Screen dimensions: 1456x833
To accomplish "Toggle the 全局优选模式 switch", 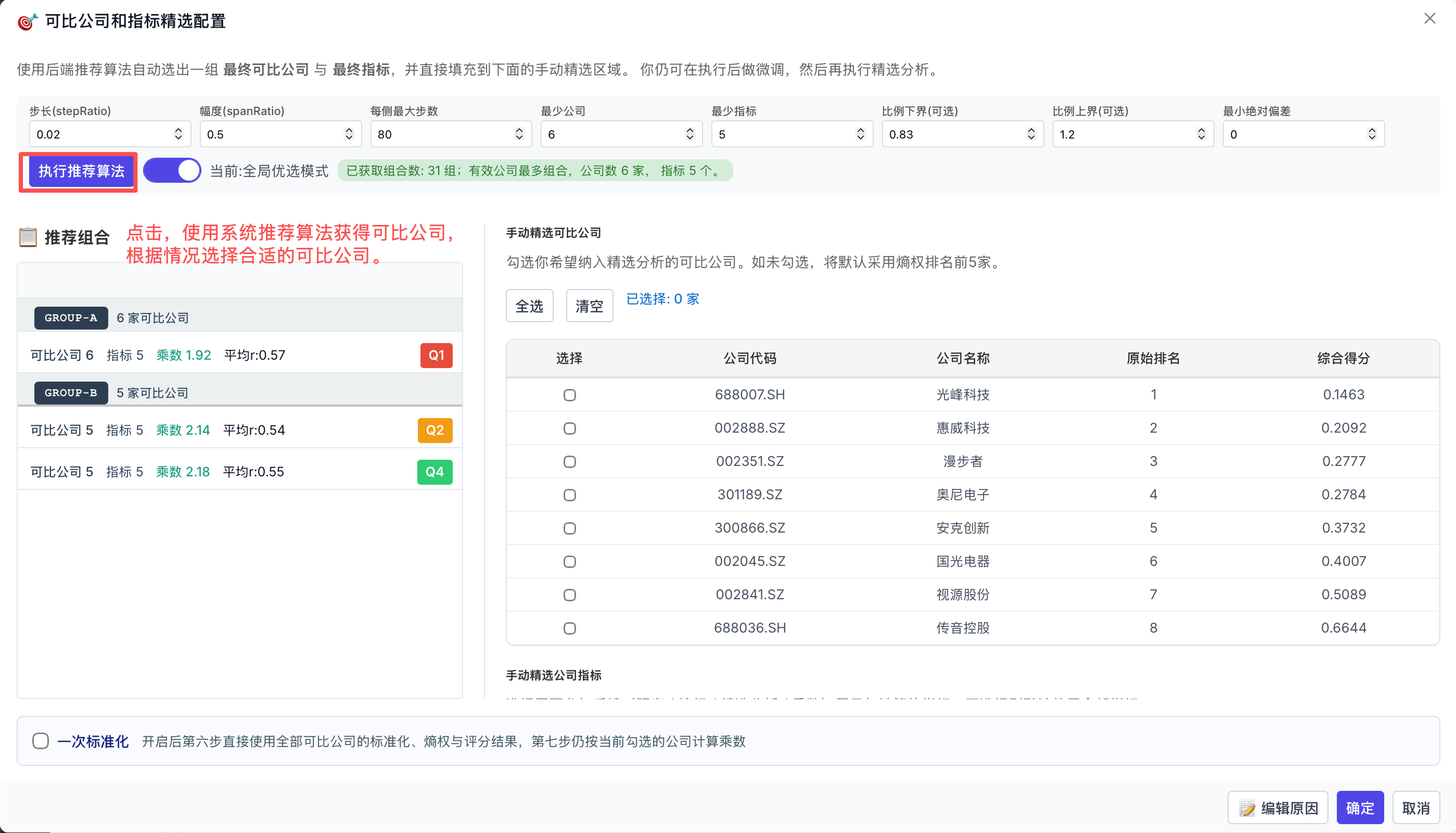I will 172,170.
